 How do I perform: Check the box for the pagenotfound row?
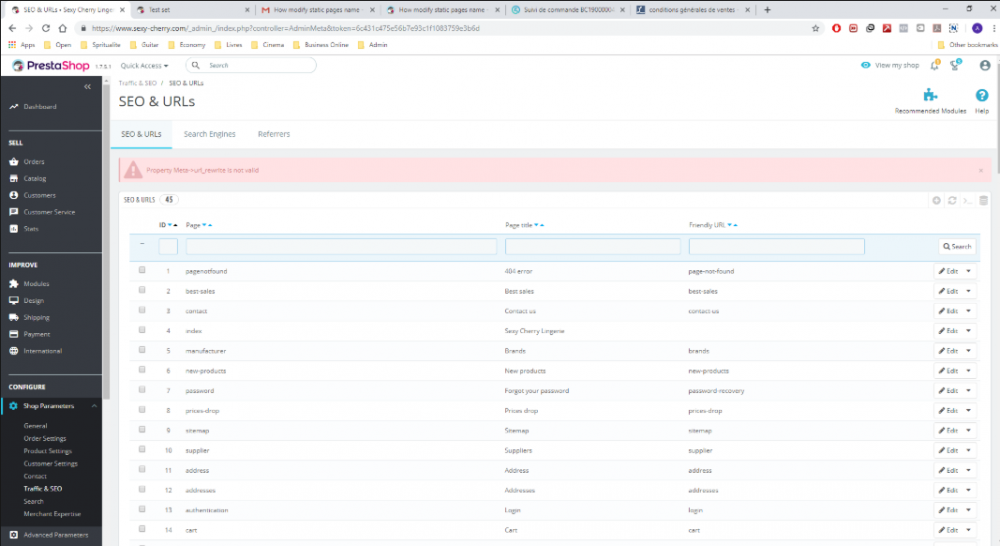(142, 270)
